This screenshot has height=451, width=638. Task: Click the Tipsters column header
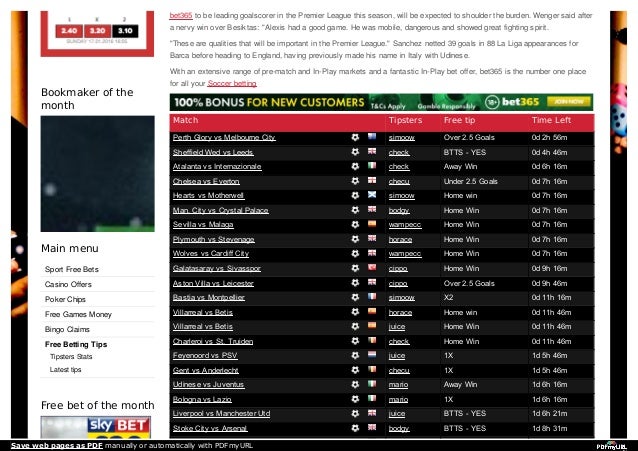(405, 120)
